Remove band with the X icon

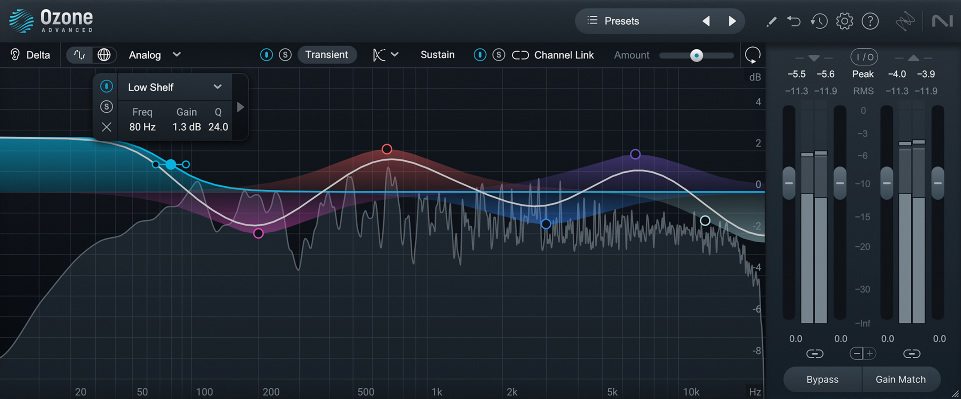(x=107, y=127)
